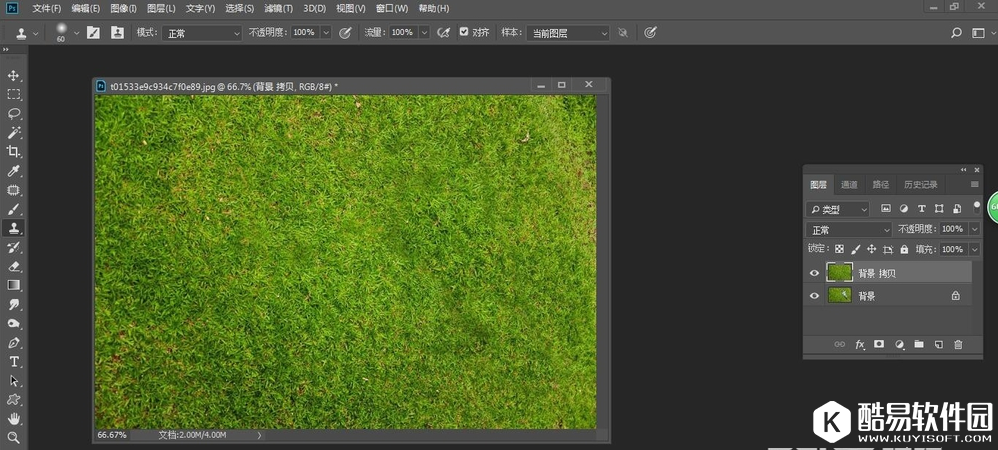The image size is (998, 450).
Task: Uncheck the 对齐 checkbox
Action: tap(464, 32)
